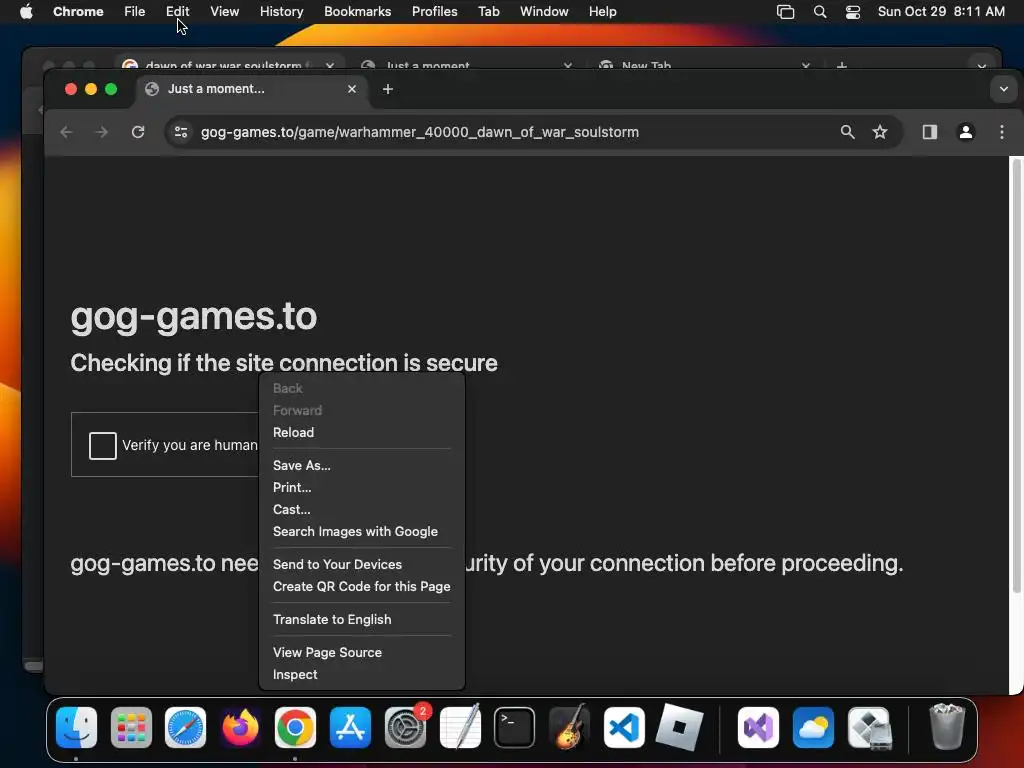This screenshot has width=1024, height=768.
Task: Open App Store from the Dock
Action: click(350, 727)
